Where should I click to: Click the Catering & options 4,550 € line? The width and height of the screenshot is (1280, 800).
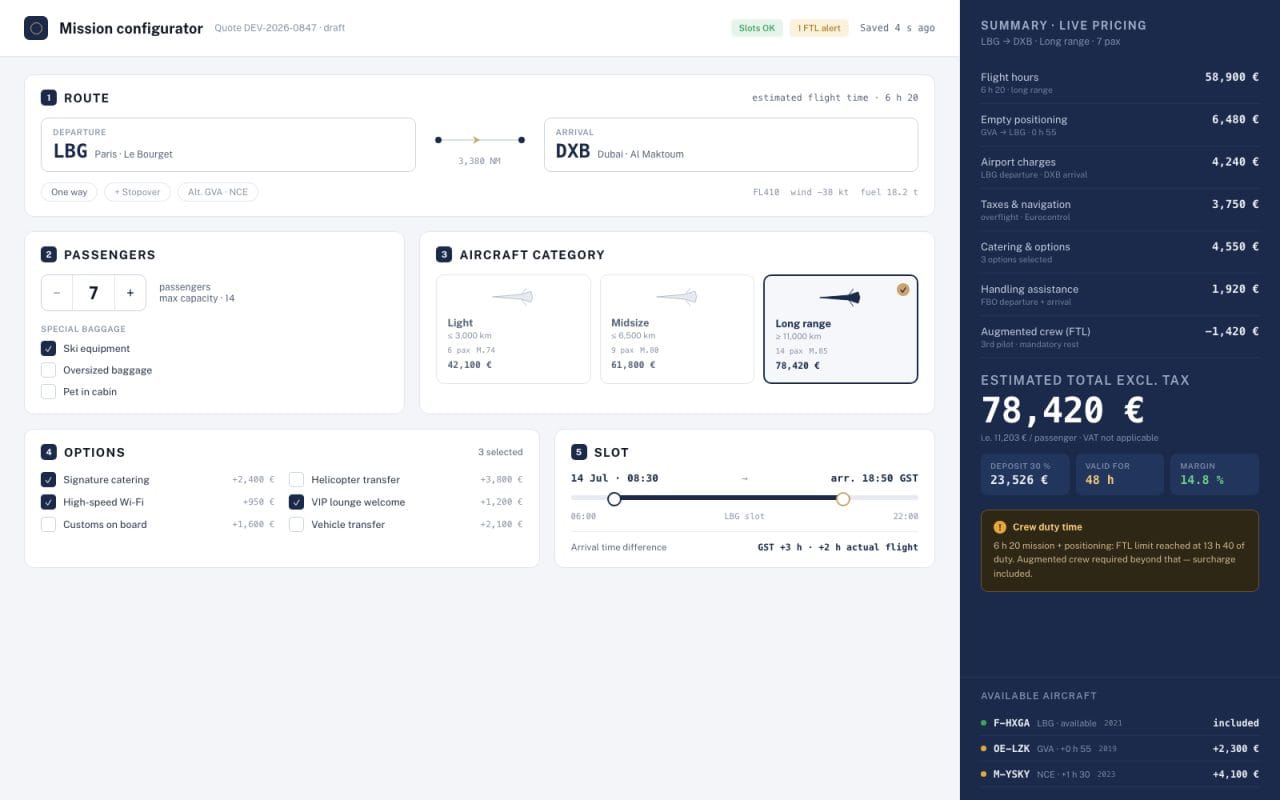pyautogui.click(x=1120, y=252)
